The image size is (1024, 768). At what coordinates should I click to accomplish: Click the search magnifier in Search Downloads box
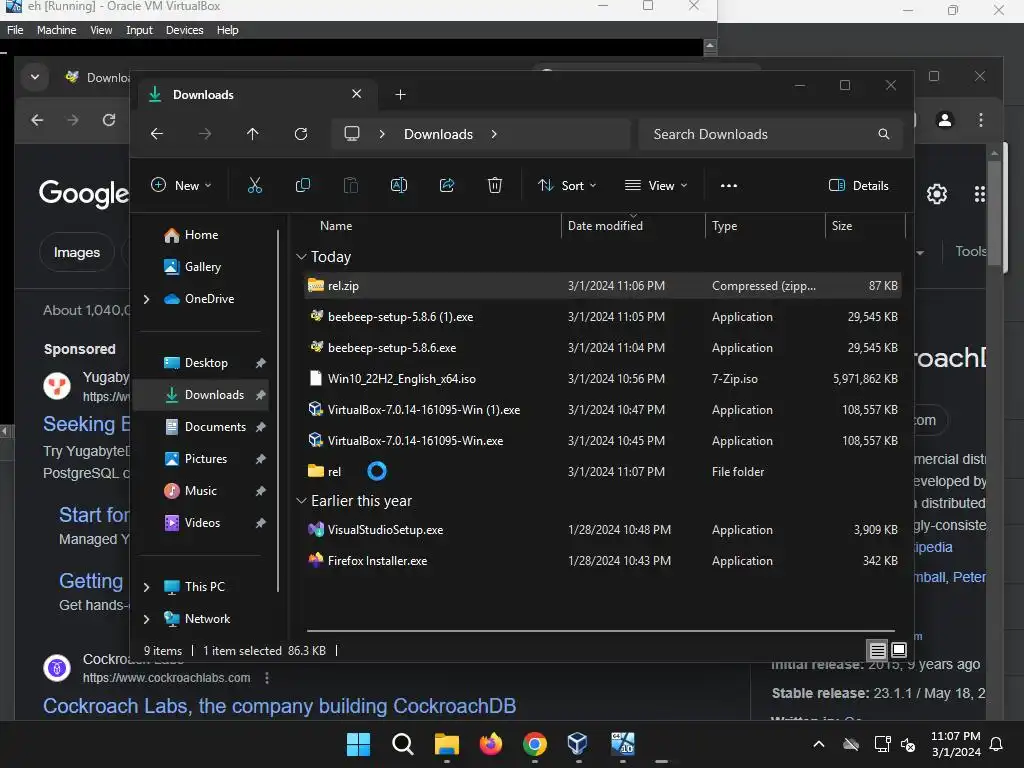tap(884, 134)
